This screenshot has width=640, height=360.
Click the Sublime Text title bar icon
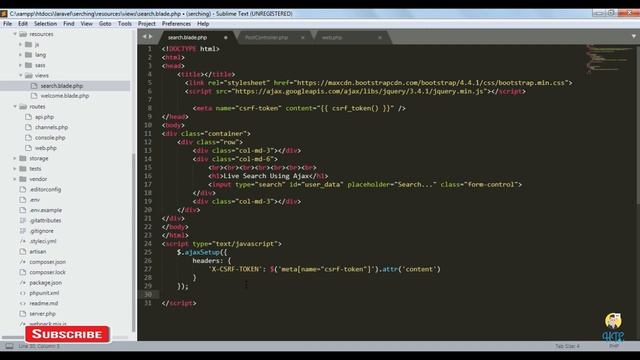tap(4, 14)
